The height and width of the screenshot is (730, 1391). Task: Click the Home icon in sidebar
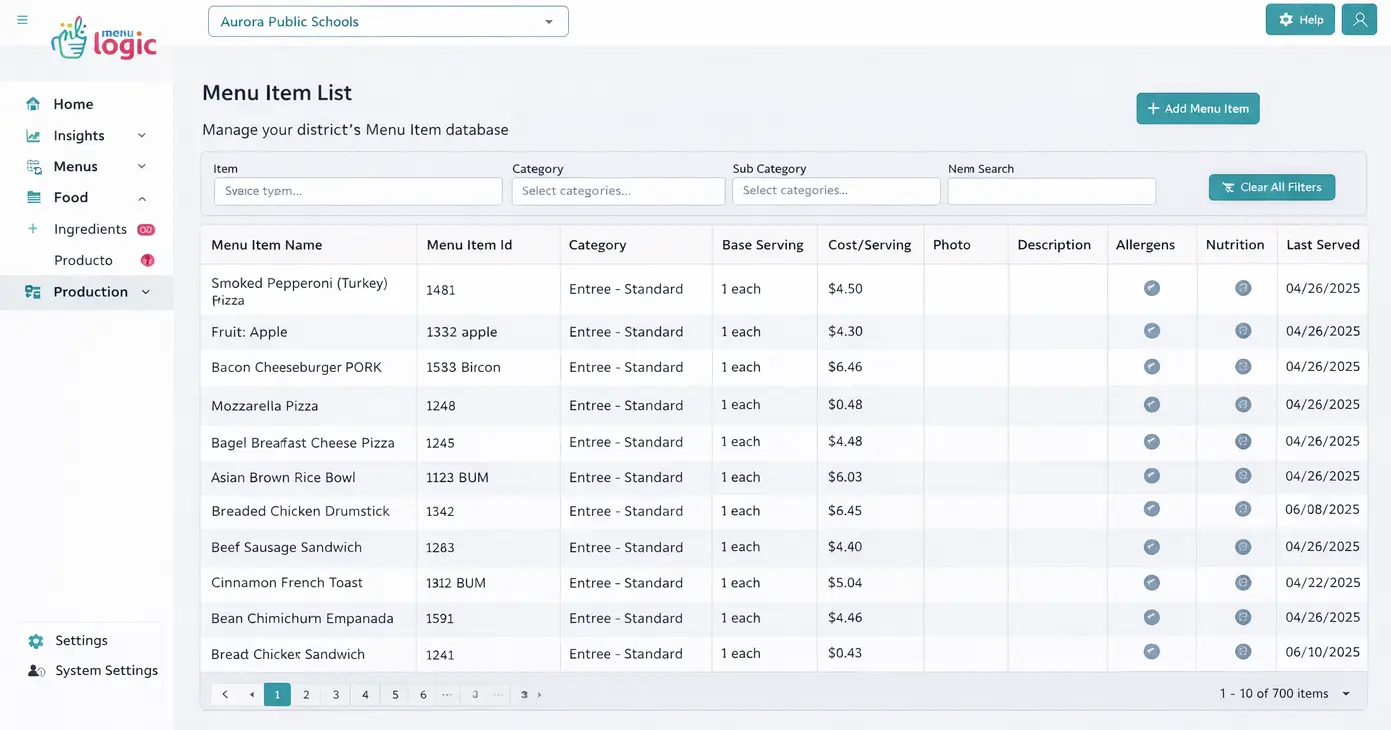[x=33, y=104]
